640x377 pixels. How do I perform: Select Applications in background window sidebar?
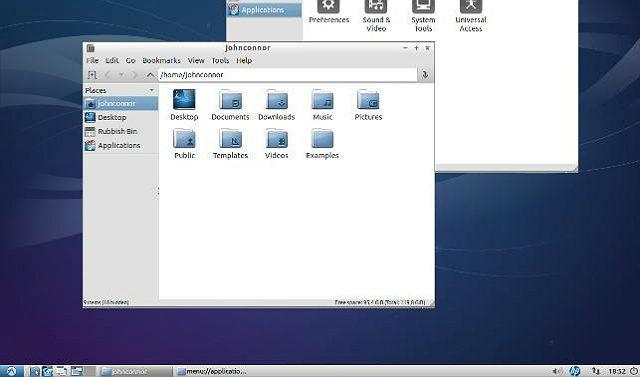click(264, 10)
